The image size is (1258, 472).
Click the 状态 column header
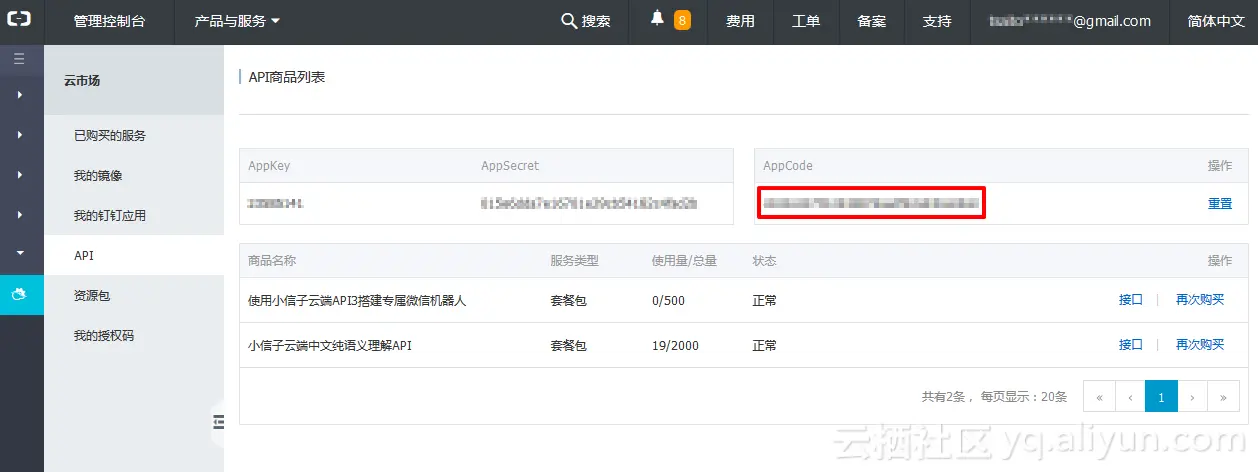(x=765, y=260)
